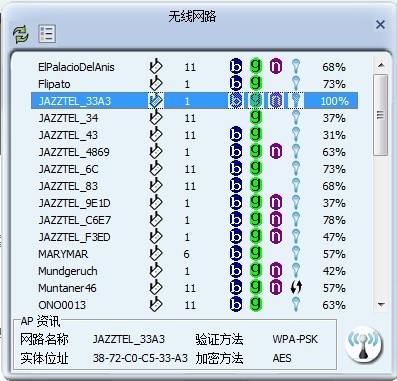This screenshot has height=381, width=397.
Task: Click the channel icon for JAZZTEL_33A3
Action: [x=156, y=100]
